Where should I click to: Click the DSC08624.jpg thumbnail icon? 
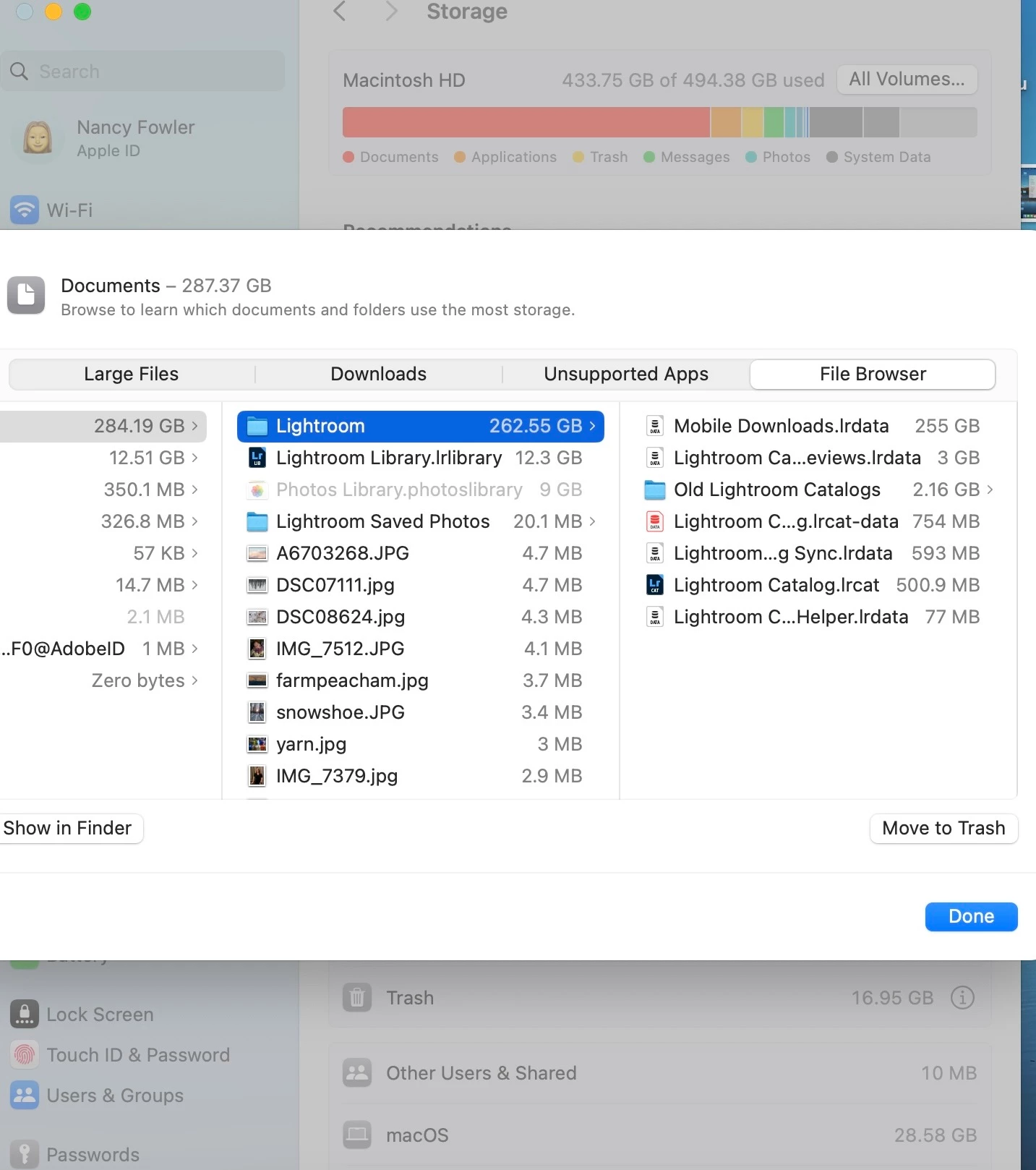point(257,617)
